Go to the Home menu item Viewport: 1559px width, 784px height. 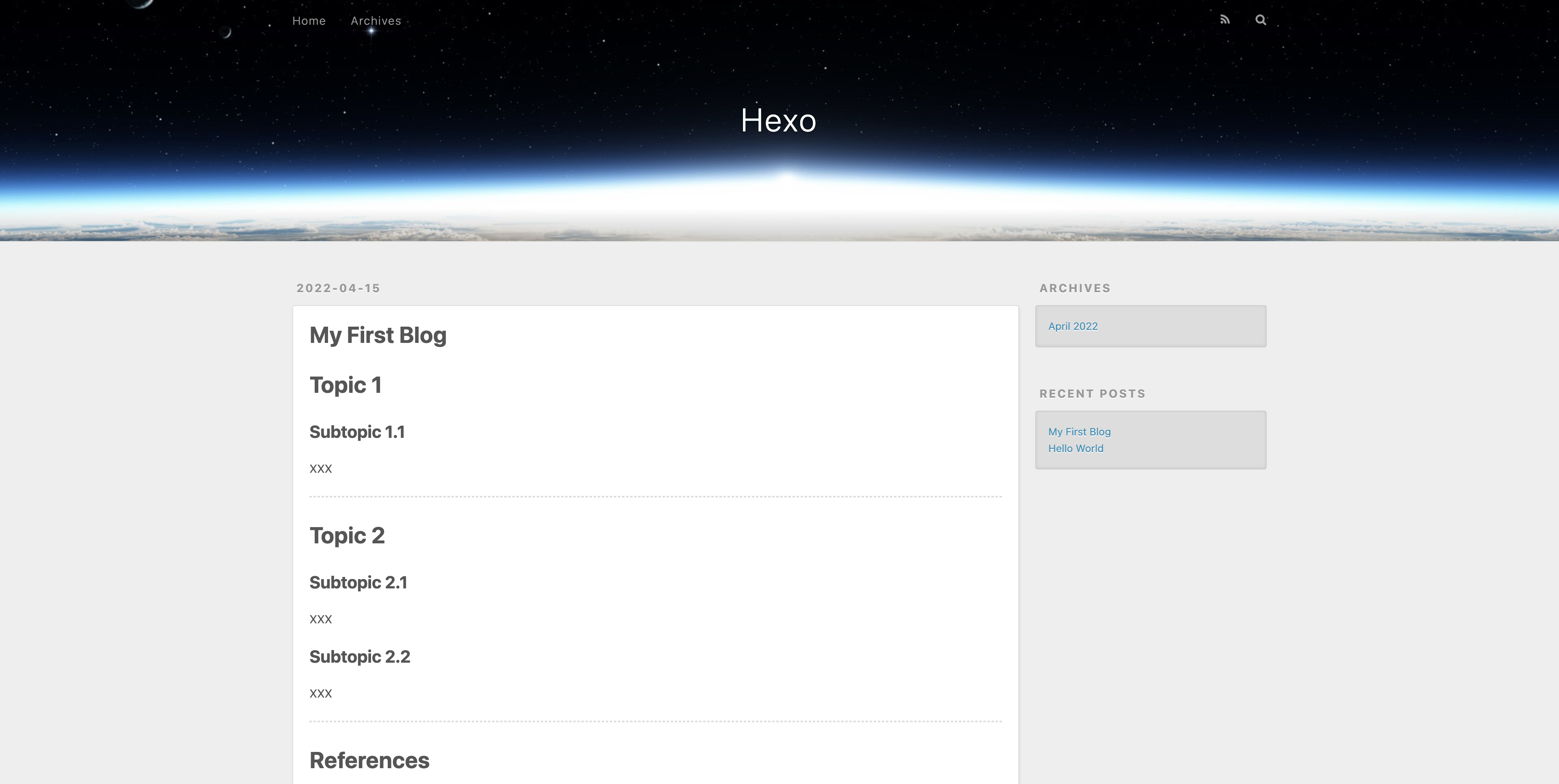[309, 21]
